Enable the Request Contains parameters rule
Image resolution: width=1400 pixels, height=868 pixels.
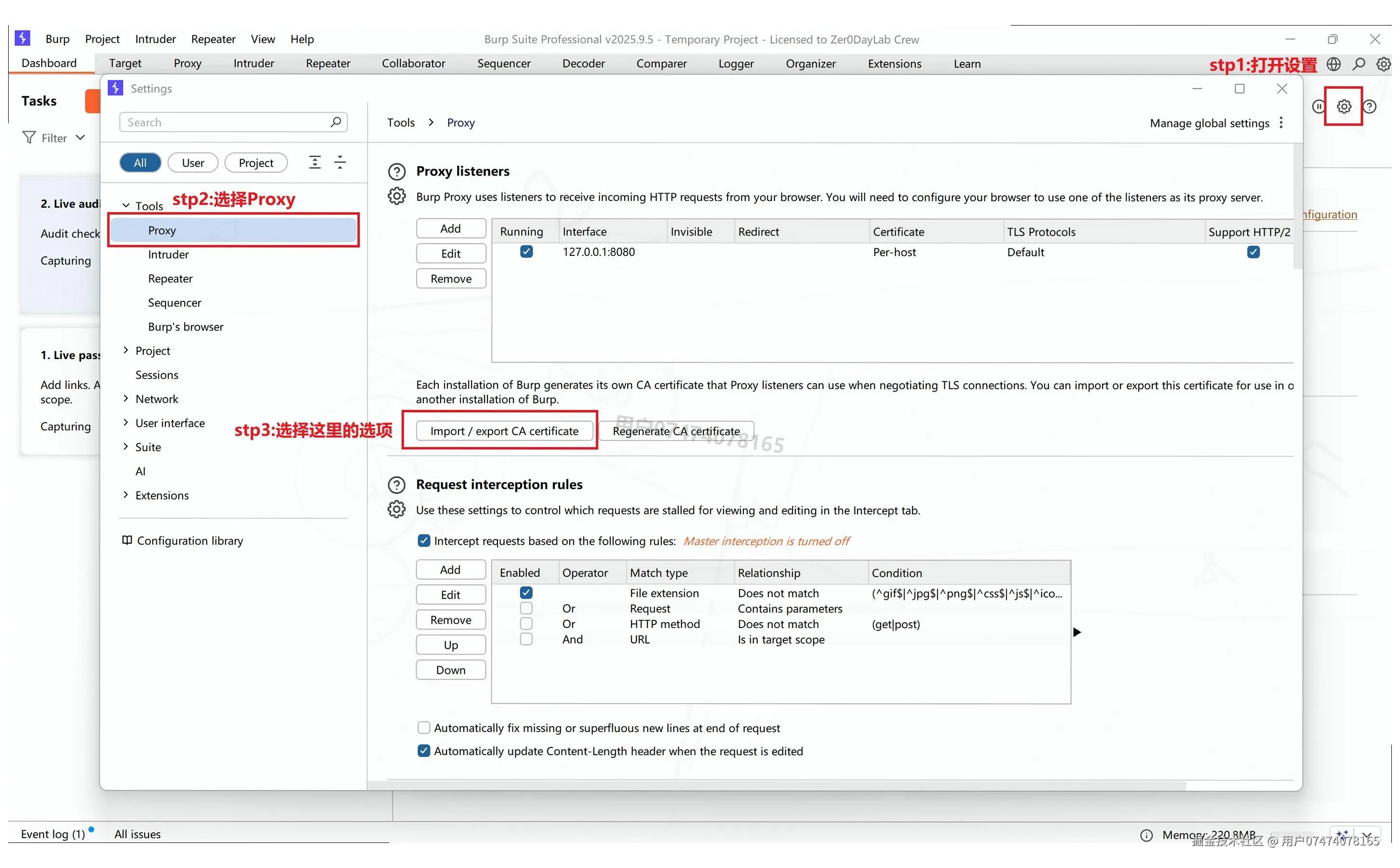coord(526,608)
